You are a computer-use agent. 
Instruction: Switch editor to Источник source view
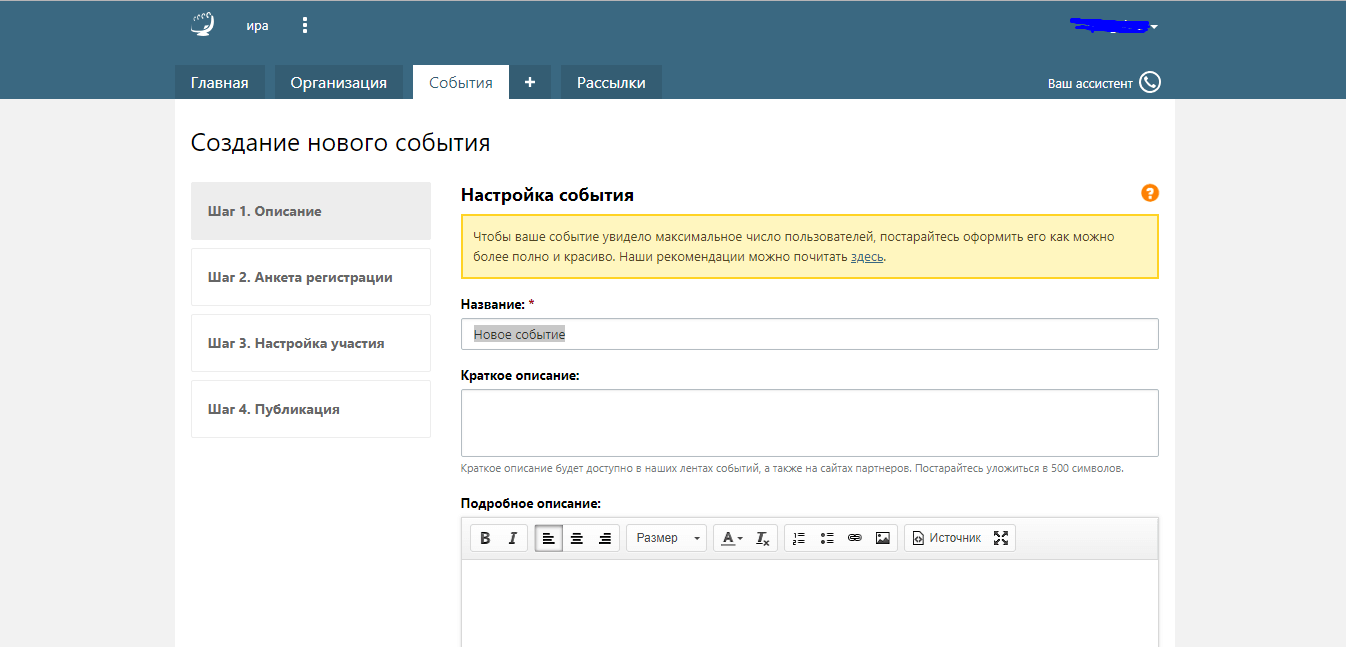pos(946,538)
